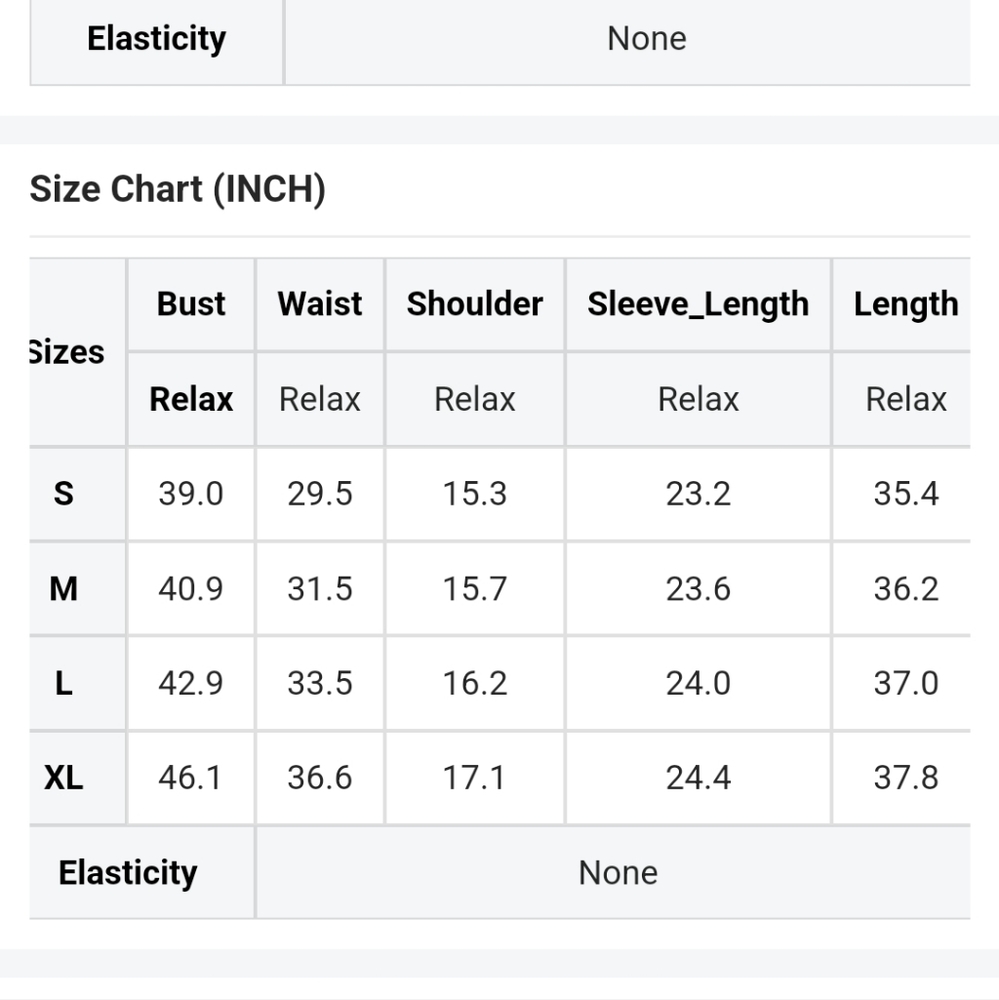
Task: Select the Length column header
Action: coord(906,304)
